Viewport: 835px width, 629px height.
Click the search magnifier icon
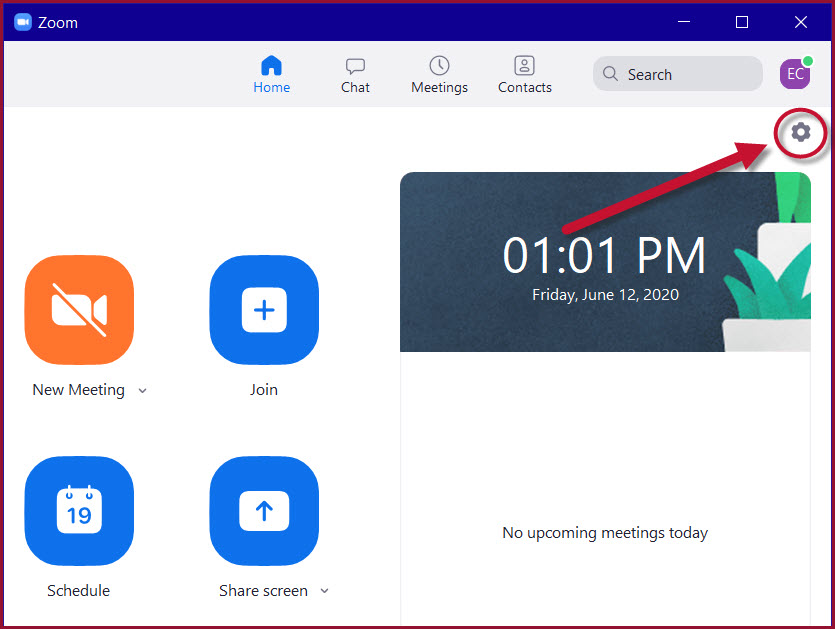pos(610,73)
